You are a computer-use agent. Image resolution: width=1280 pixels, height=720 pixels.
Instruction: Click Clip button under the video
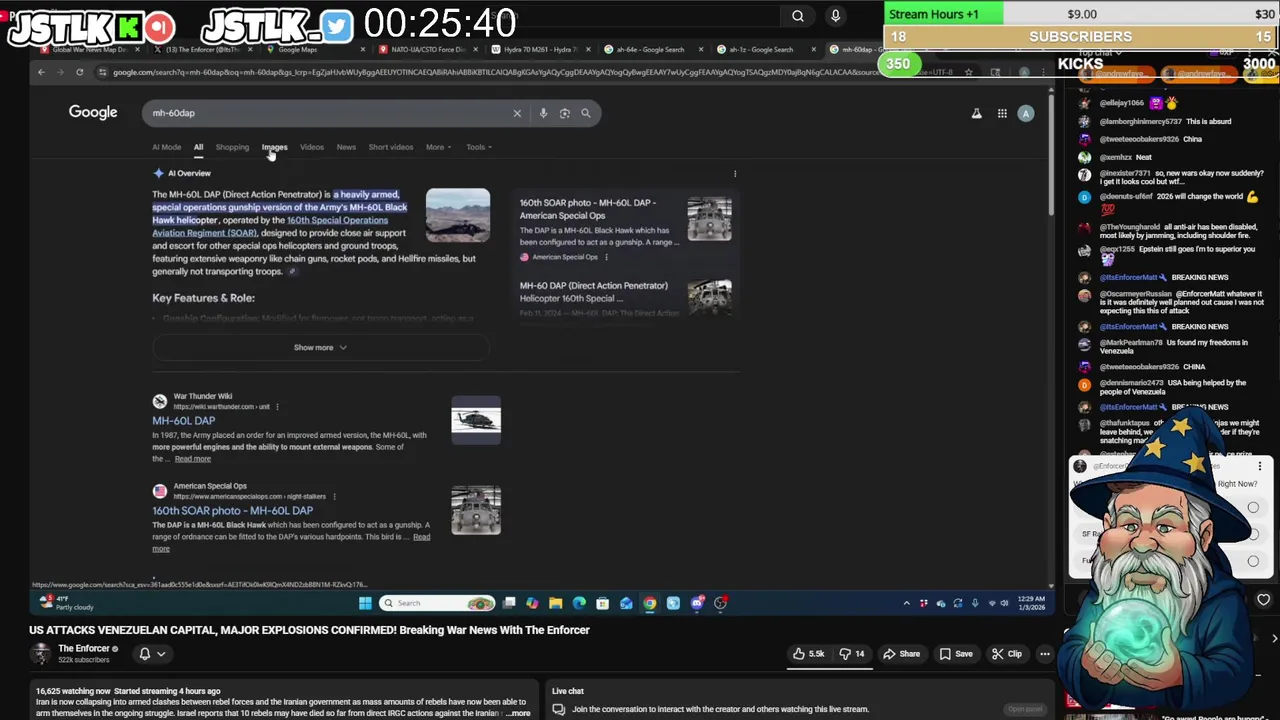click(x=1007, y=654)
